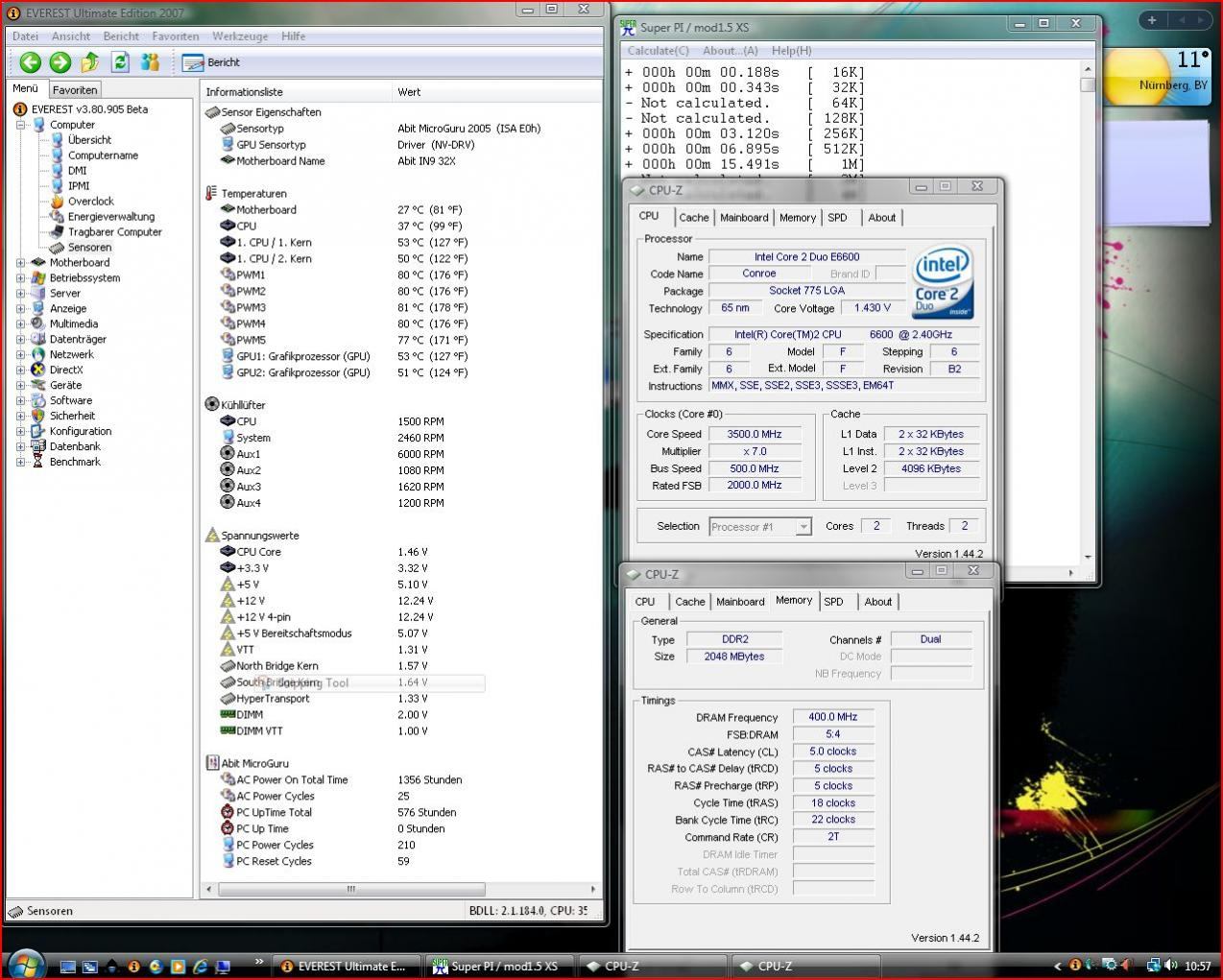Viewport: 1223px width, 980px height.
Task: Click the green Forward arrow in EVEREST toolbar
Action: click(60, 62)
